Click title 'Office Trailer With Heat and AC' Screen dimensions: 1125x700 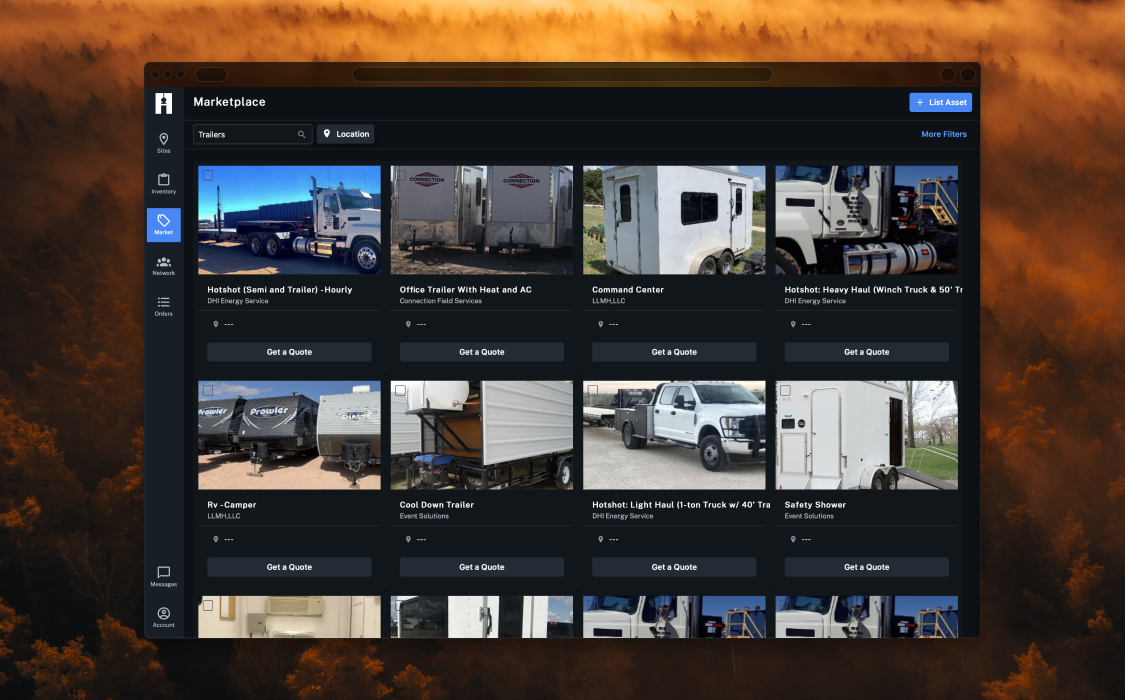[466, 290]
